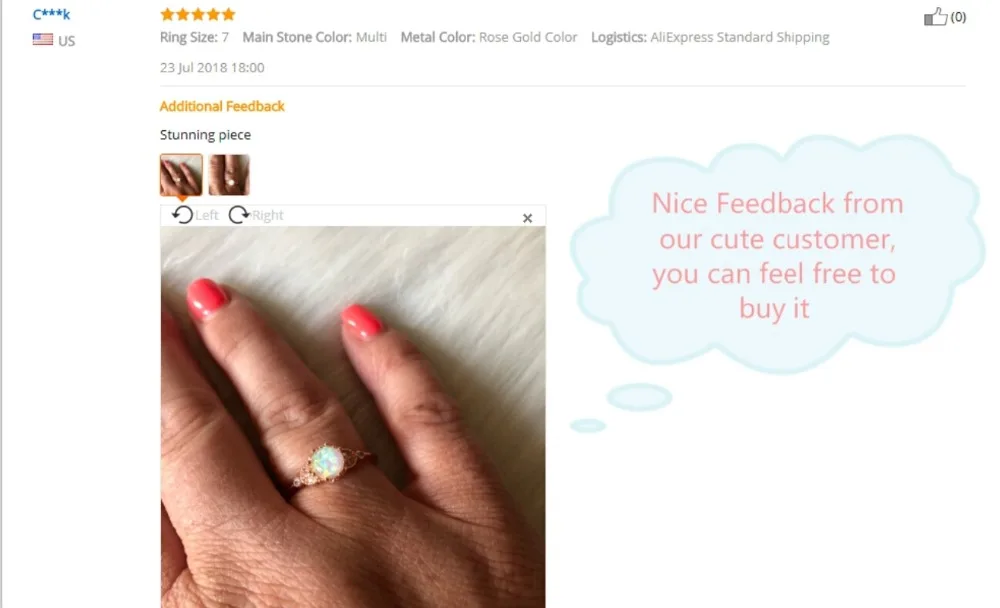Click the 'Left' rotate label
Image resolution: width=1000 pixels, height=608 pixels.
pos(207,215)
